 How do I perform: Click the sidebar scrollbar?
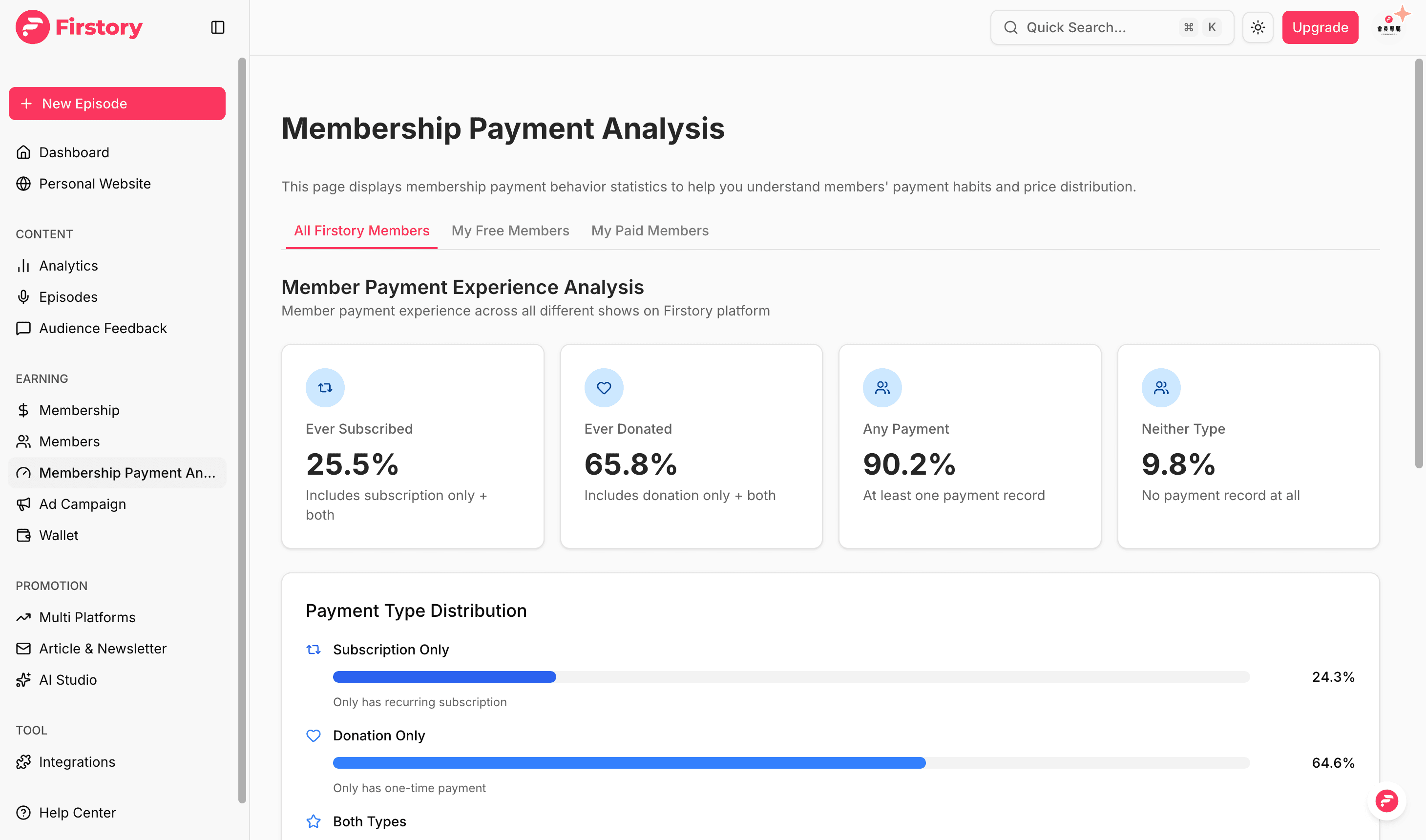pyautogui.click(x=242, y=430)
